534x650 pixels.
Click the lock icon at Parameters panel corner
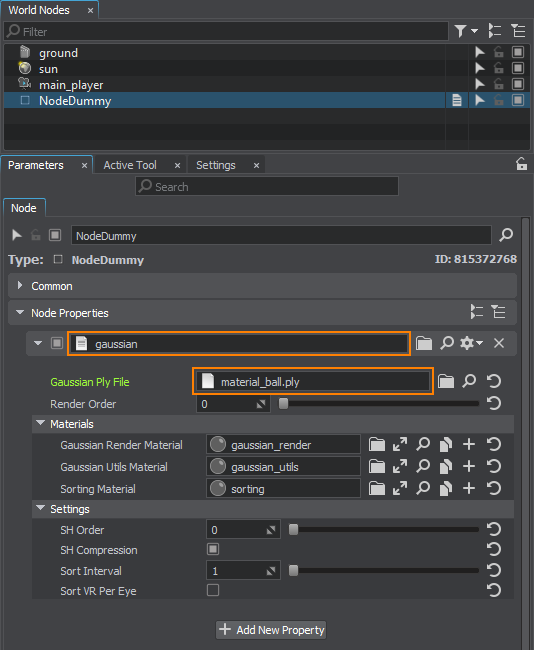click(x=521, y=164)
